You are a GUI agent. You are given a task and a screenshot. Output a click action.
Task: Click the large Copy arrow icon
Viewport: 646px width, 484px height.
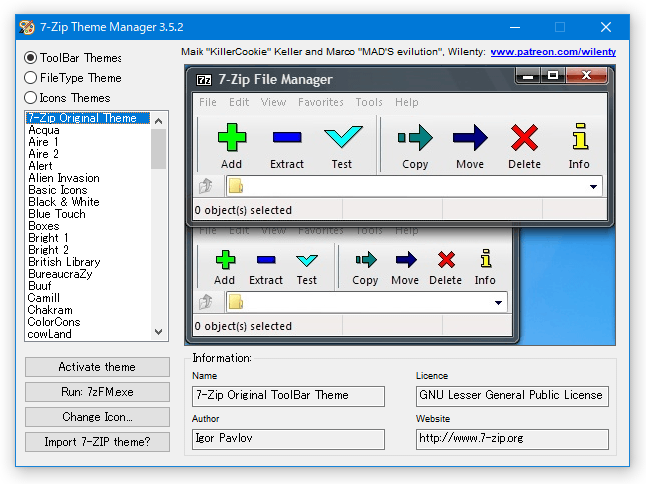click(x=415, y=137)
